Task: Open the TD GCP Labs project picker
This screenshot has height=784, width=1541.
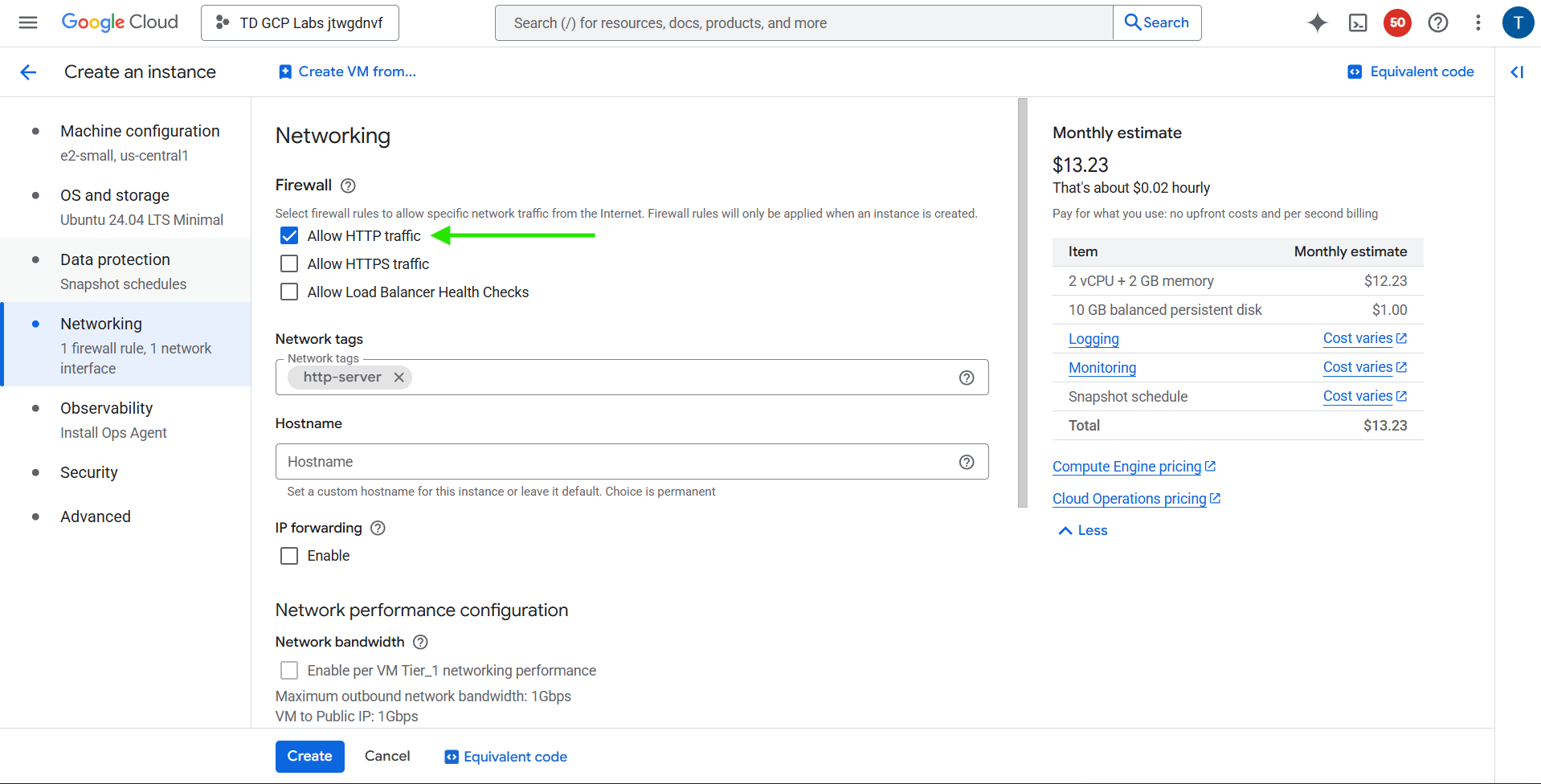Action: 300,22
